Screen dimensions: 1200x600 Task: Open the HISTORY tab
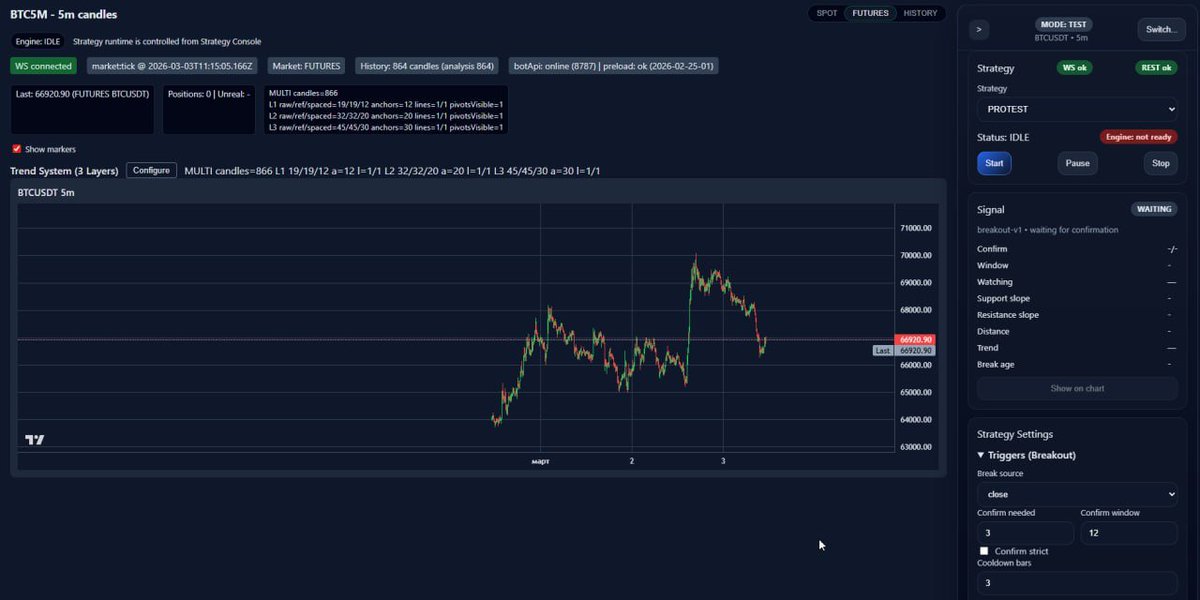(920, 13)
